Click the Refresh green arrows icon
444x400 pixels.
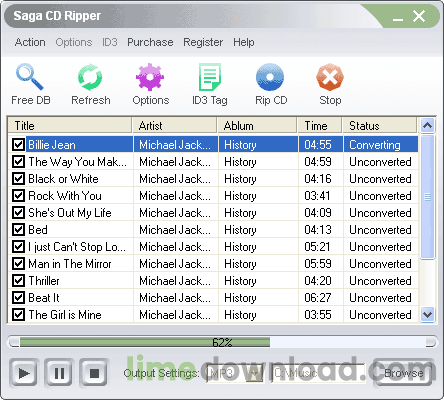point(90,77)
